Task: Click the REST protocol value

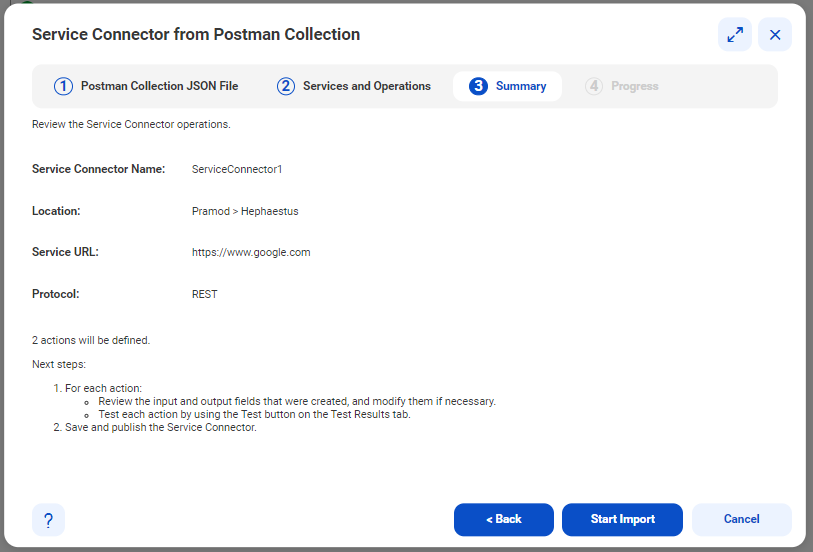Action: click(205, 294)
